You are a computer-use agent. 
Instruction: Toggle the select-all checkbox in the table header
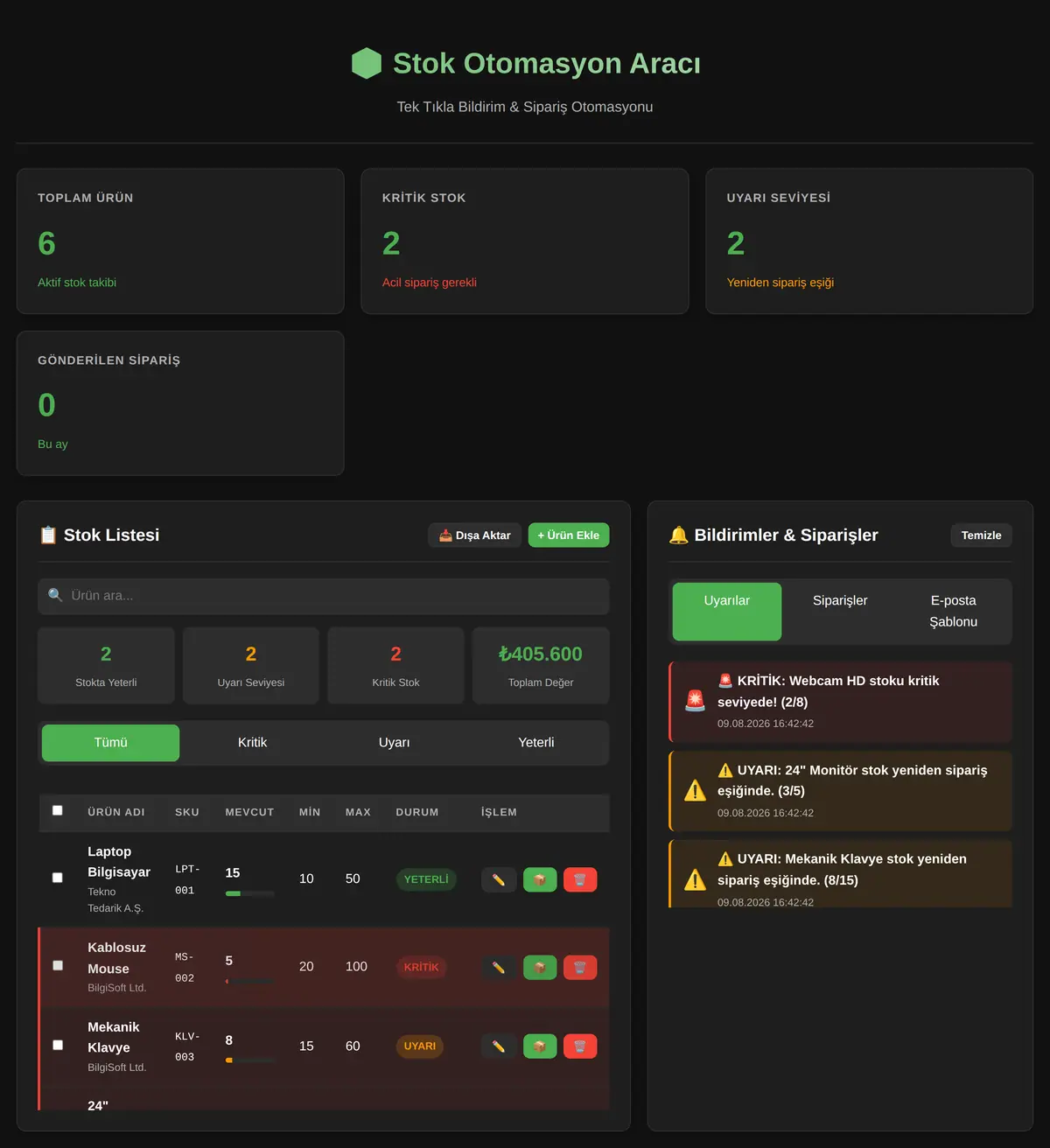tap(58, 810)
